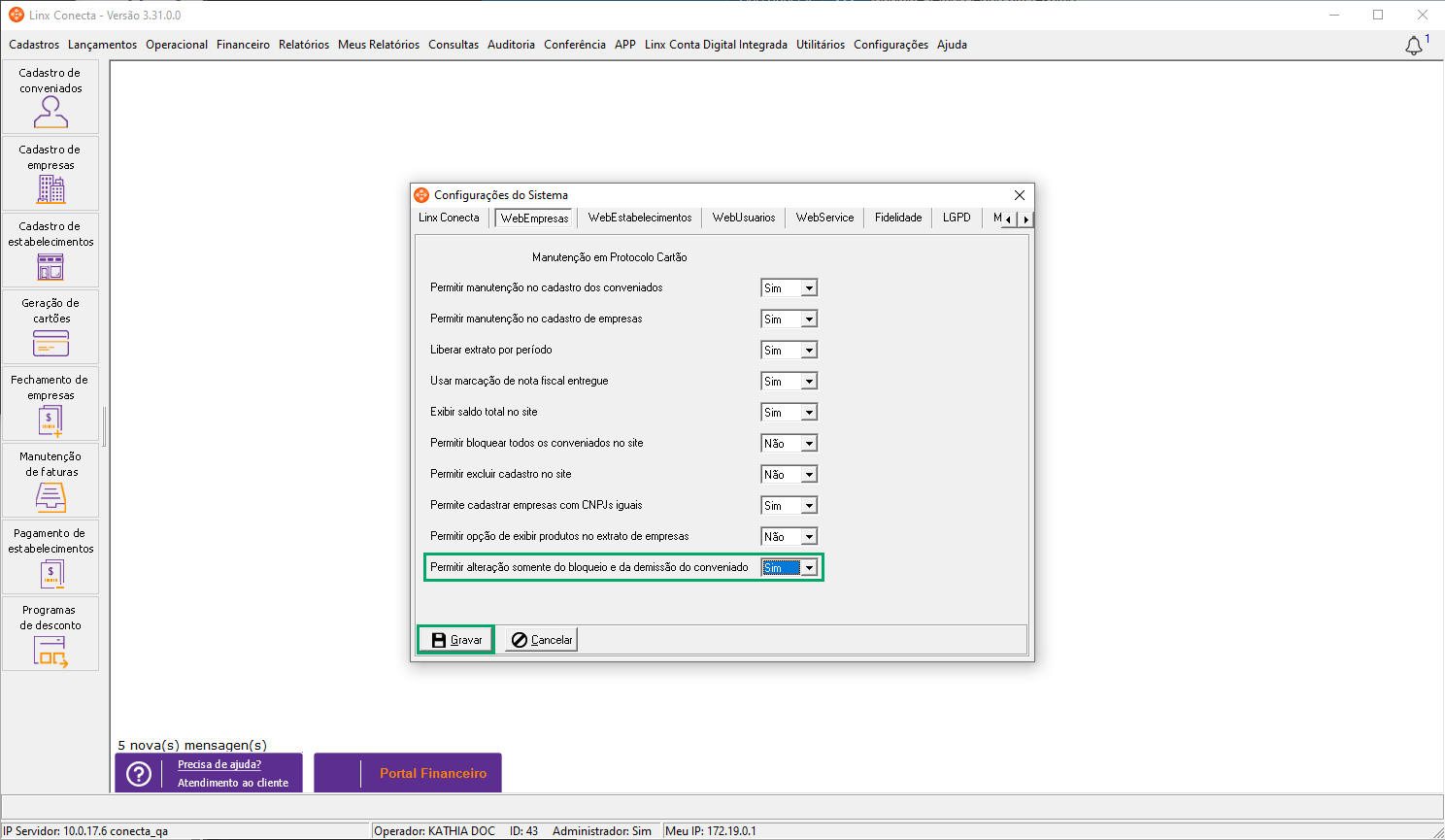This screenshot has height=840, width=1445.
Task: Open the Auditoria menu
Action: [x=511, y=45]
